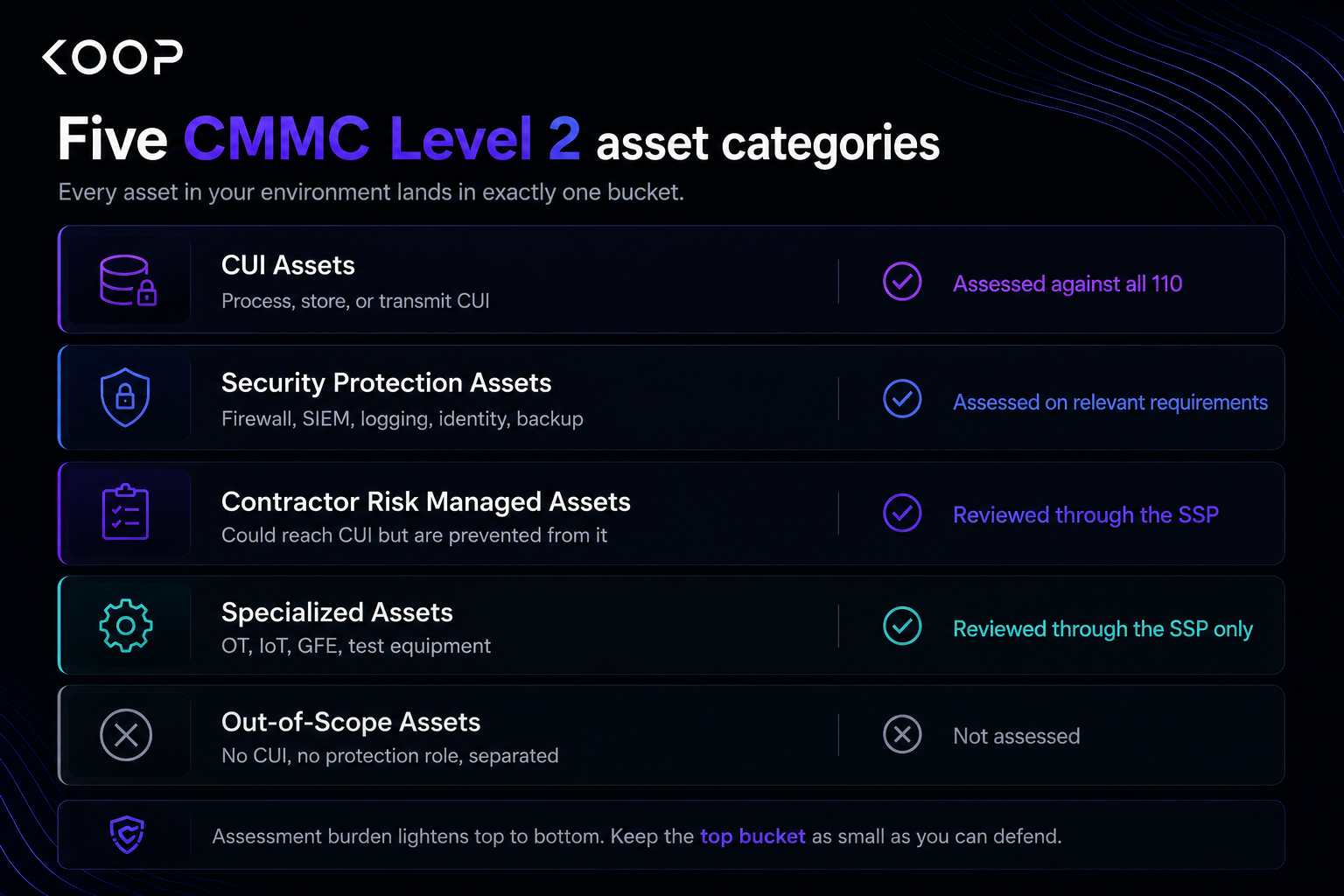
Task: Click the checkmark beside Reviewed through the SSP
Action: 902,513
